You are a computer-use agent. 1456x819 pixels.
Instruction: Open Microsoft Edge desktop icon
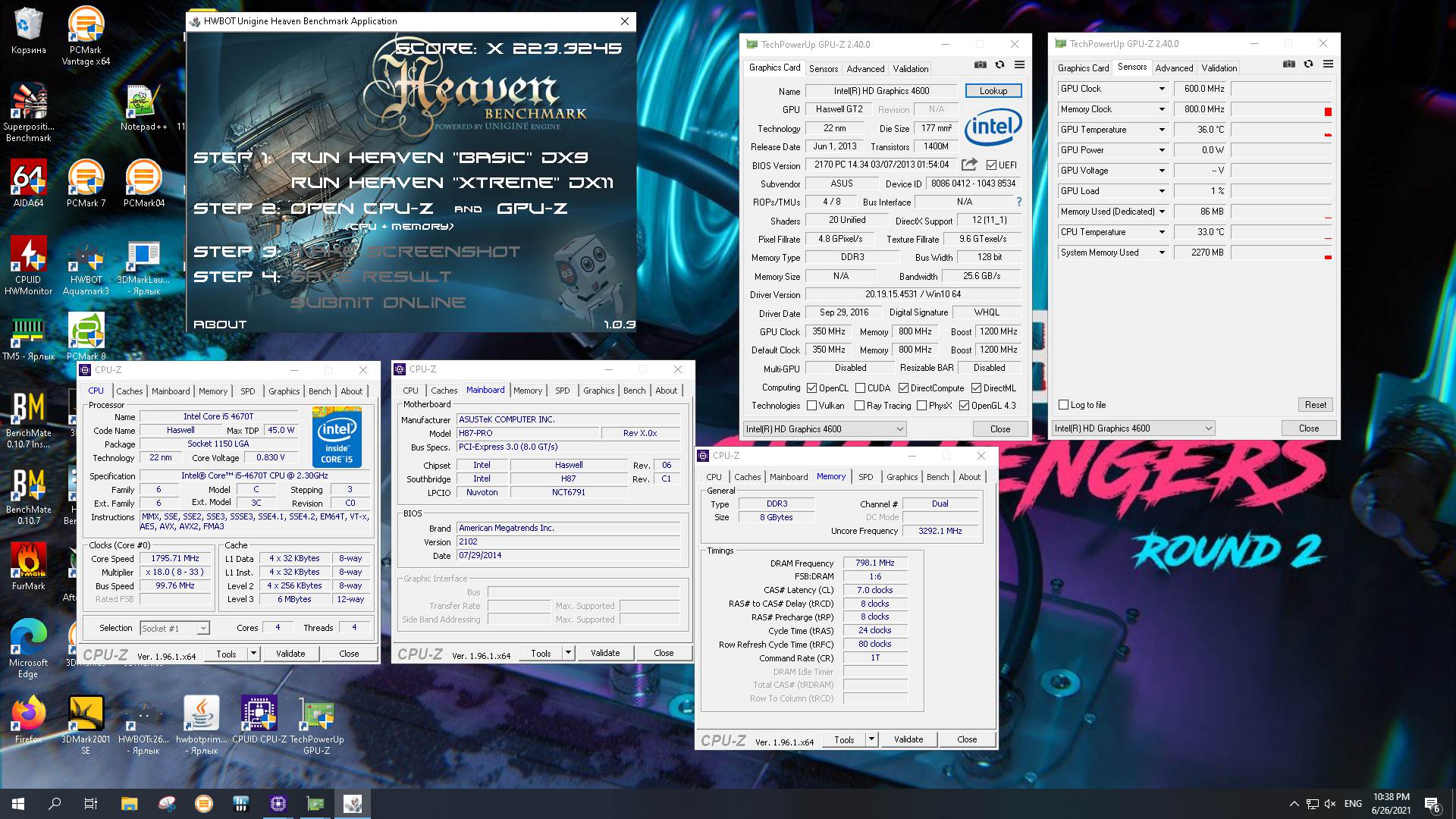tap(28, 648)
